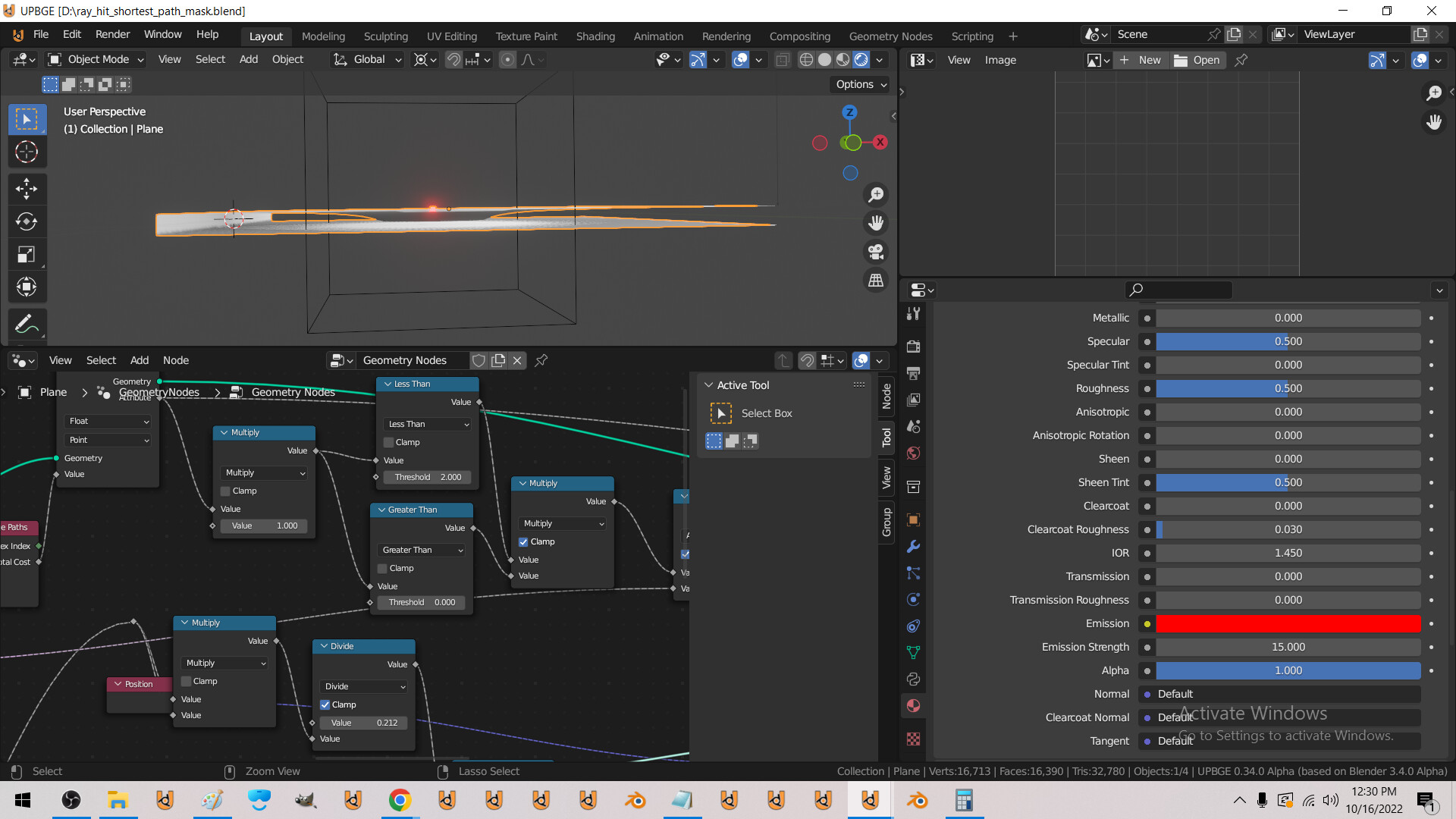Select the Annotate tool icon
Viewport: 1456px width, 819px height.
27,323
